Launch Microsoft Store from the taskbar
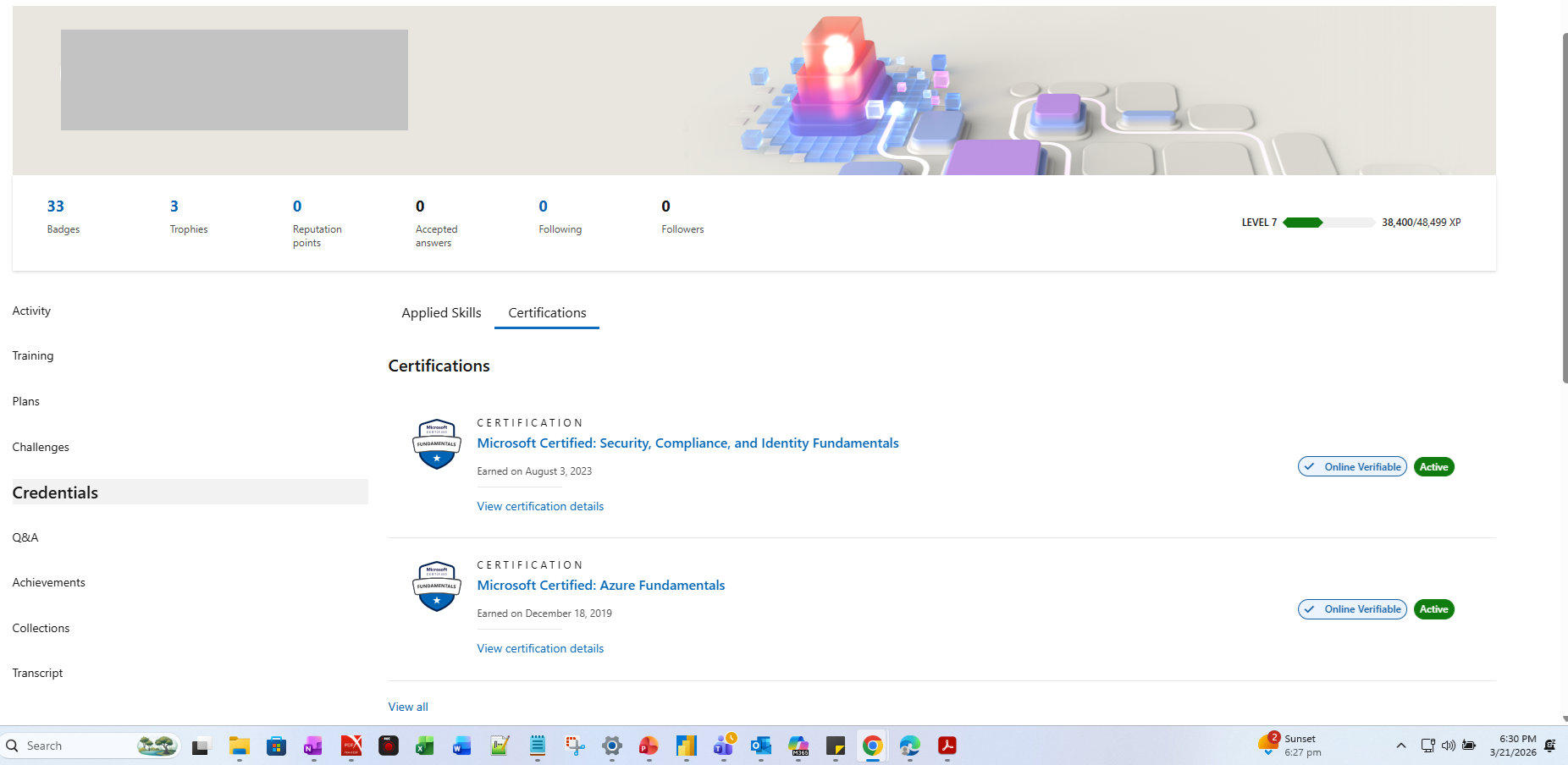Image resolution: width=1568 pixels, height=765 pixels. point(277,746)
